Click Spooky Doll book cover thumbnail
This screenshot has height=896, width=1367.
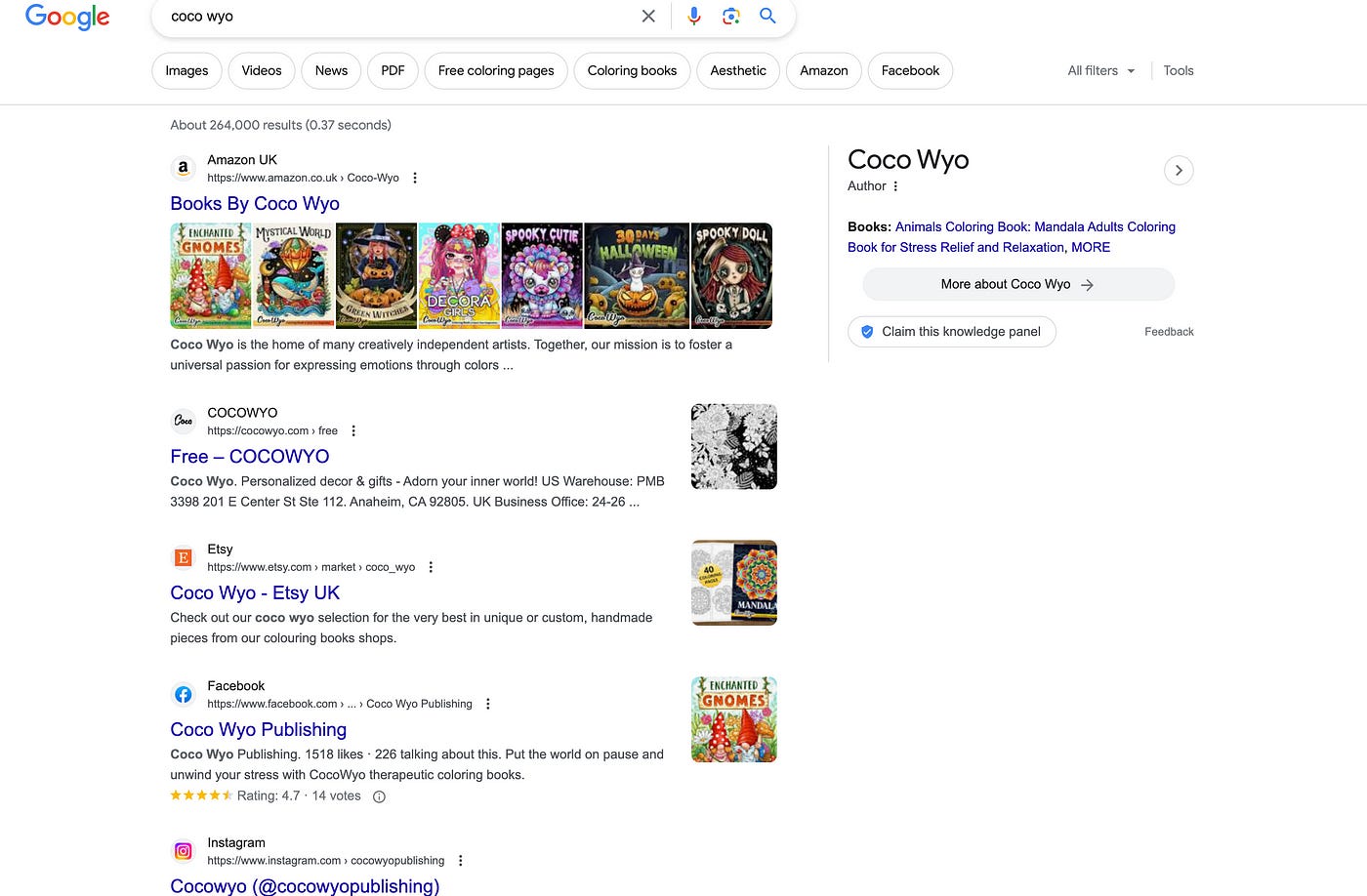(x=731, y=276)
